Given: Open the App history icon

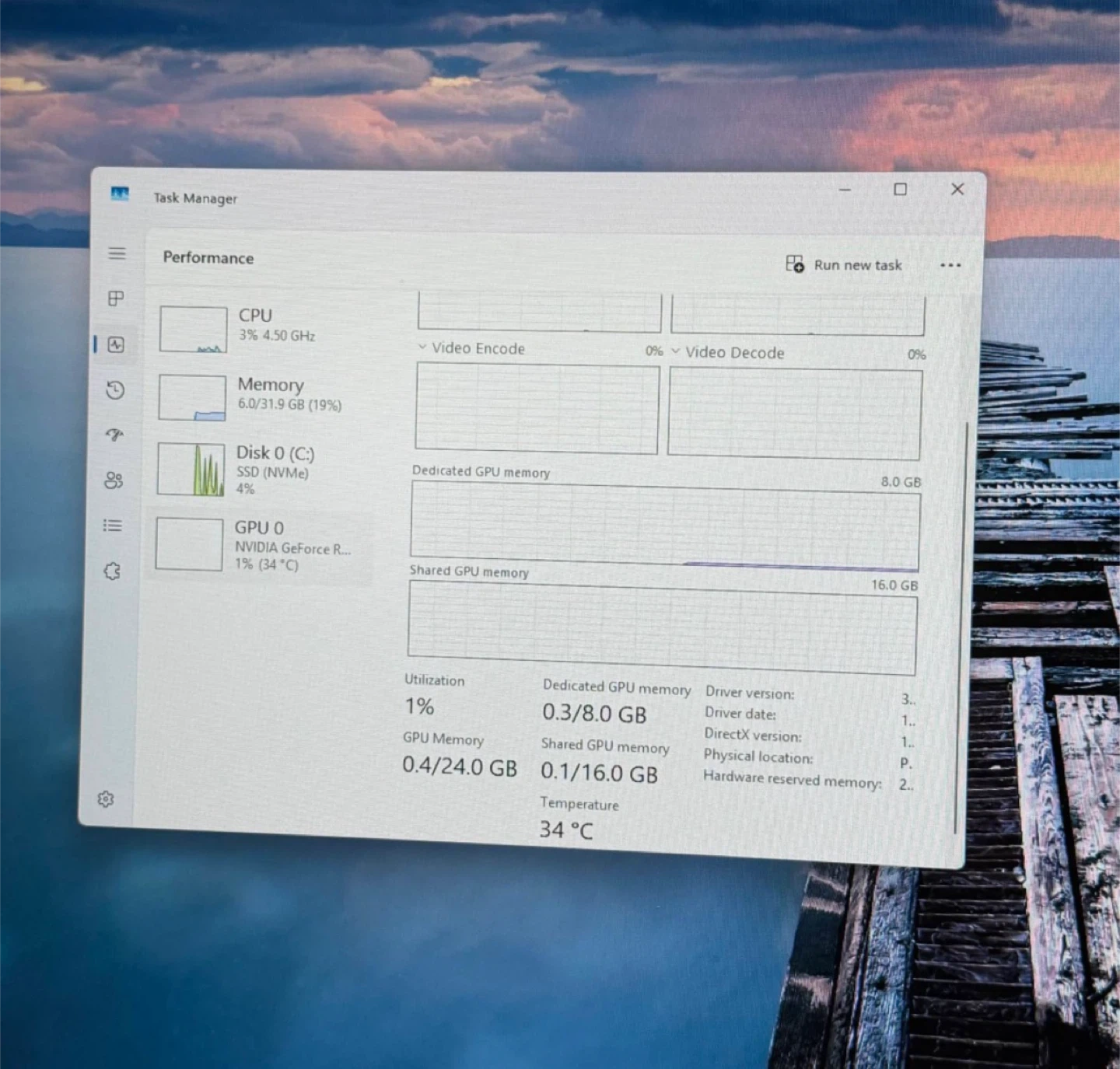Looking at the screenshot, I should point(115,390).
